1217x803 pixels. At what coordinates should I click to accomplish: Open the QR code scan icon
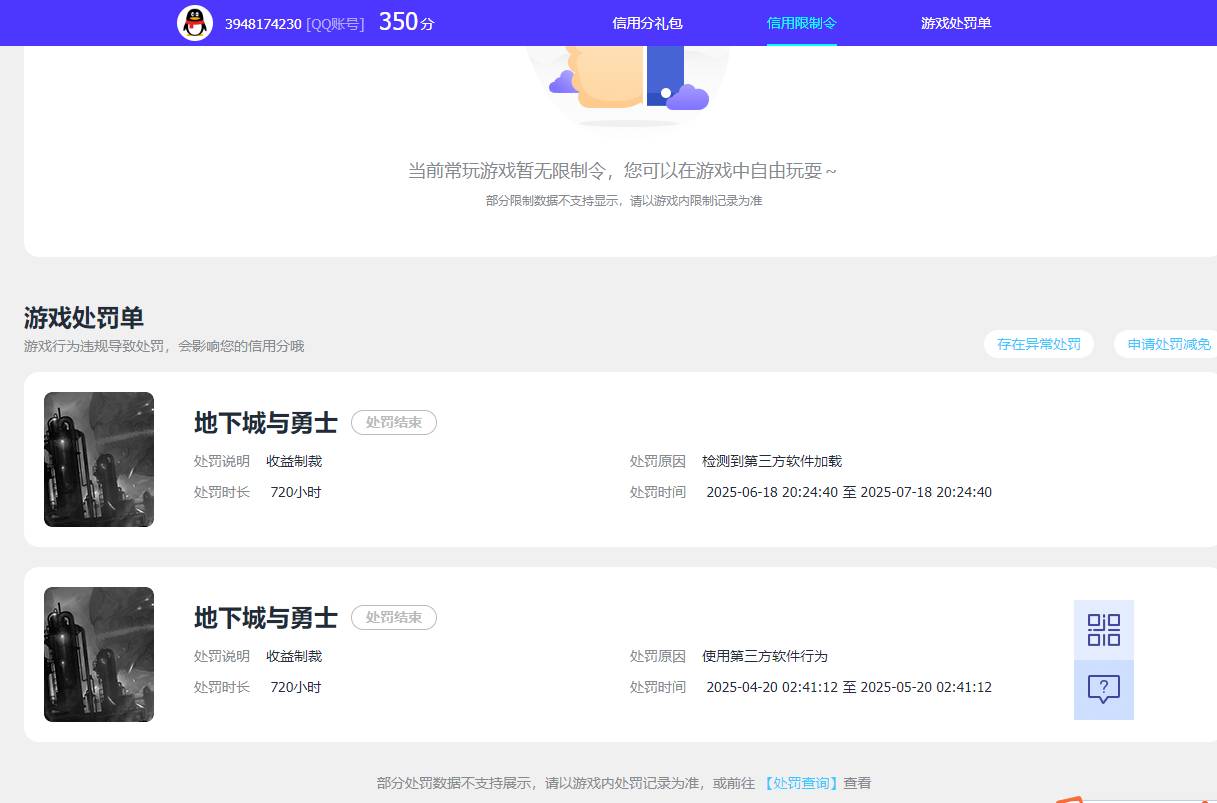[1103, 630]
